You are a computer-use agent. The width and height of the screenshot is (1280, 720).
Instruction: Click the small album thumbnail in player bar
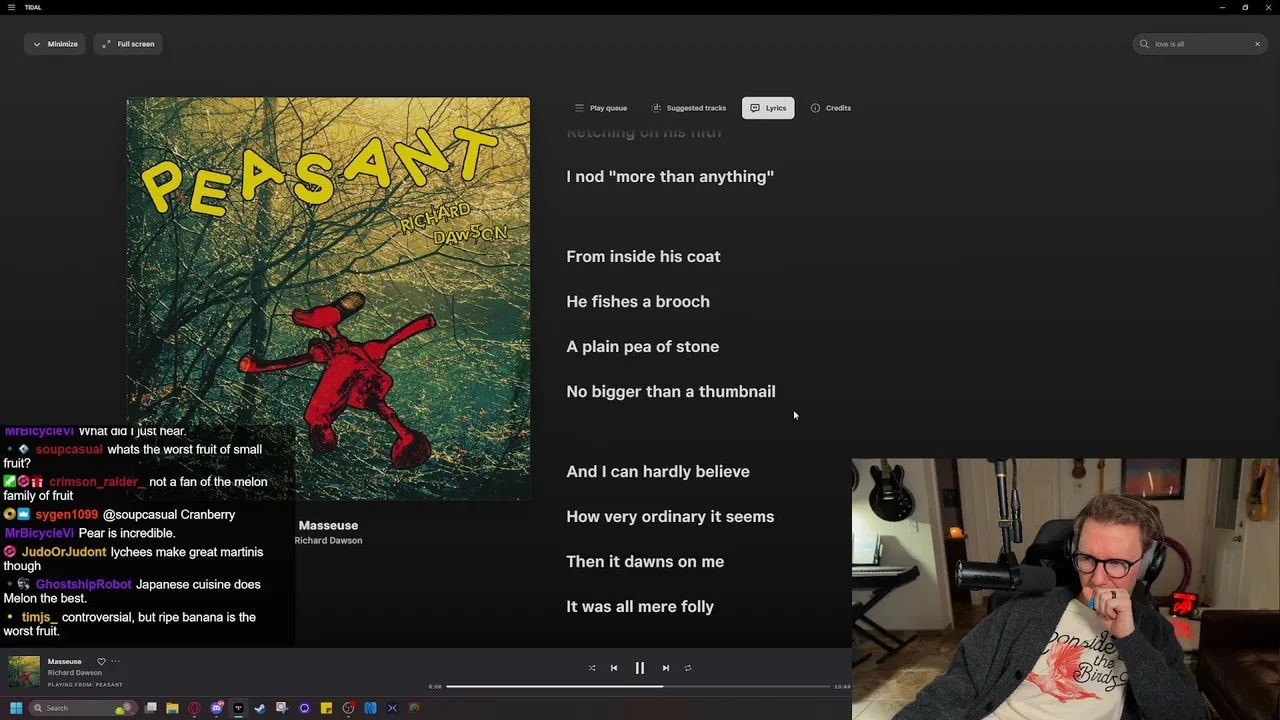pyautogui.click(x=24, y=672)
